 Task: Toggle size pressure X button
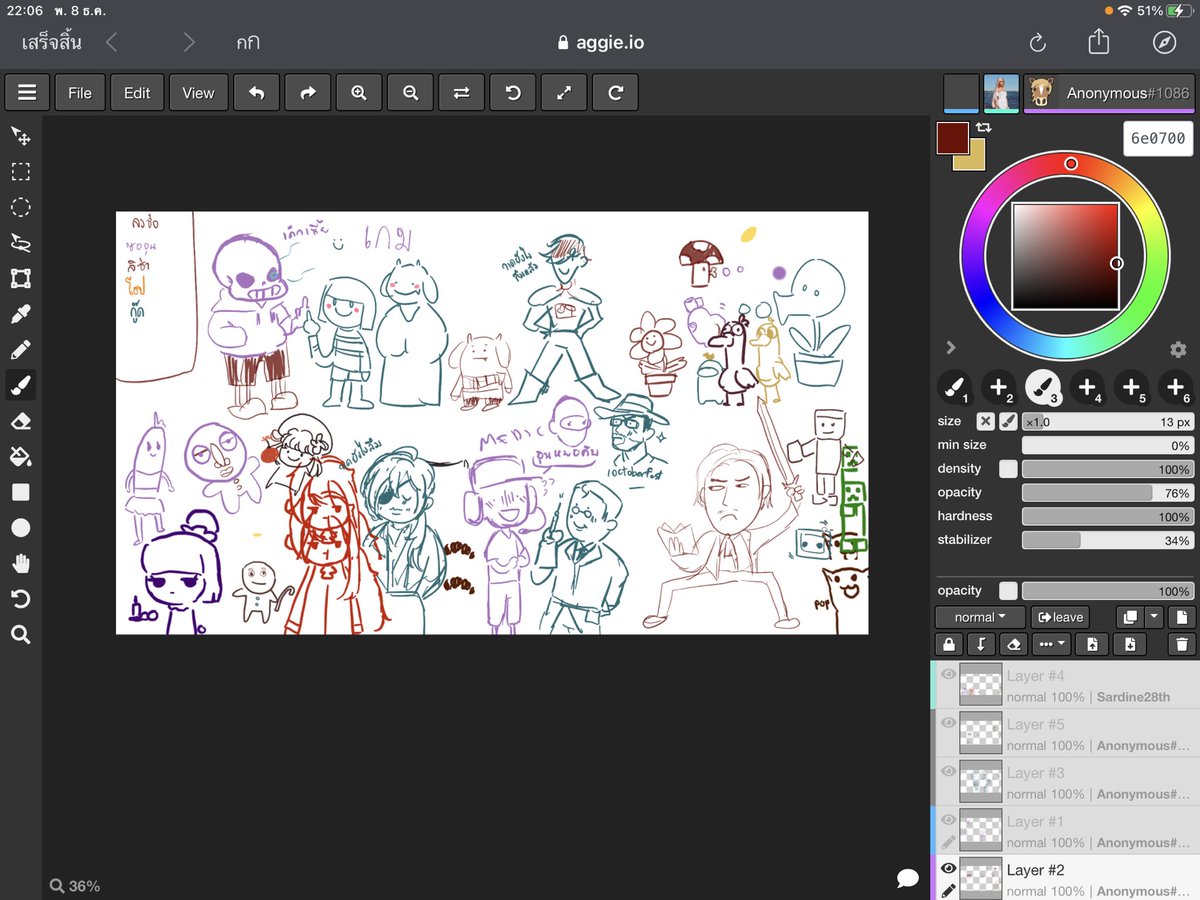(x=985, y=422)
